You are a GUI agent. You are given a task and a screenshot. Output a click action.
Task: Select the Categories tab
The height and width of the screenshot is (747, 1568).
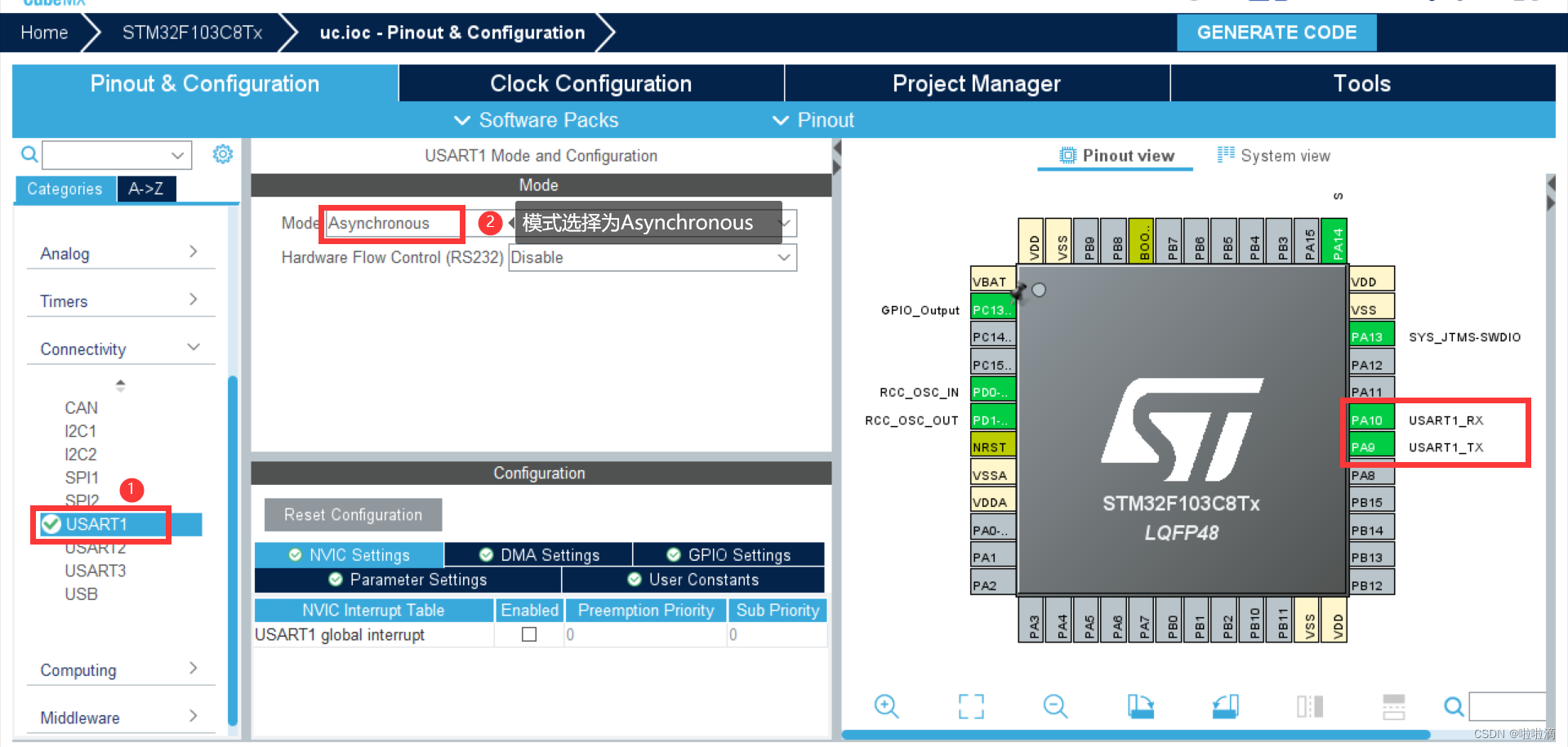point(65,189)
